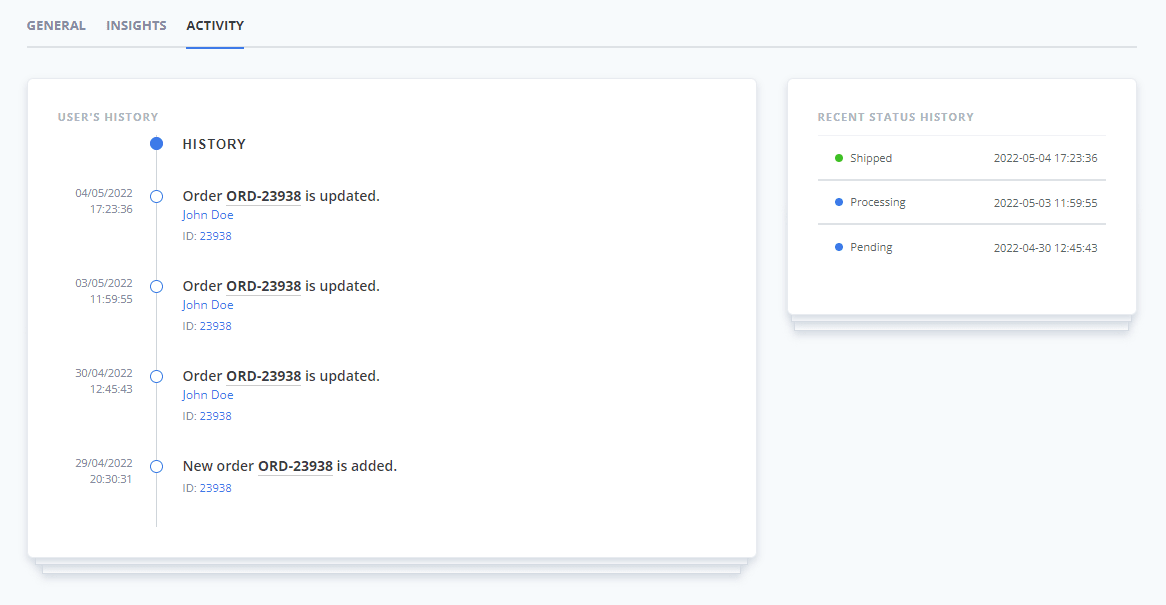1166x605 pixels.
Task: Open ORD-23938 link in the new order entry
Action: pyautogui.click(x=295, y=466)
